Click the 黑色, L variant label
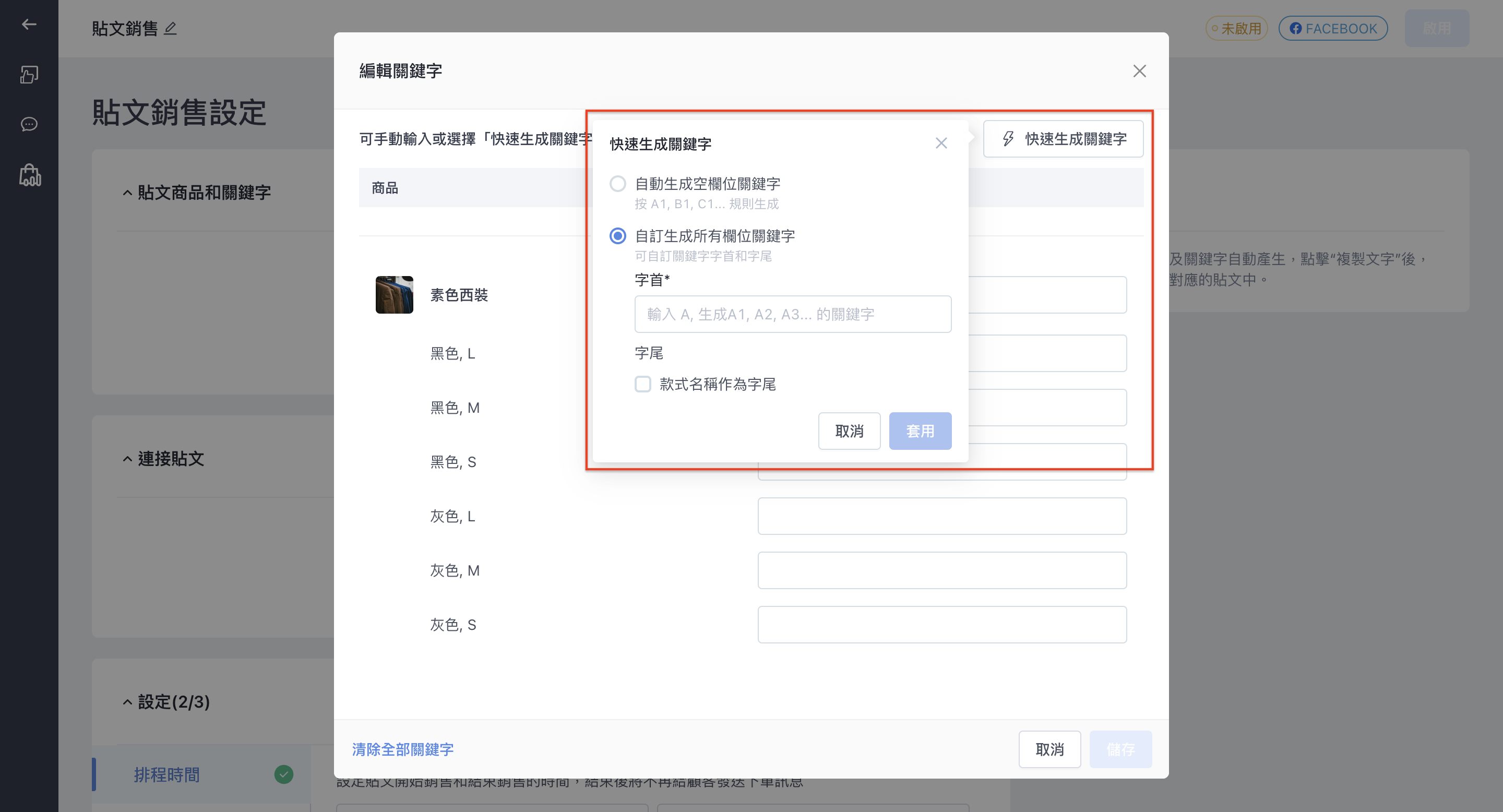The image size is (1503, 812). tap(453, 353)
